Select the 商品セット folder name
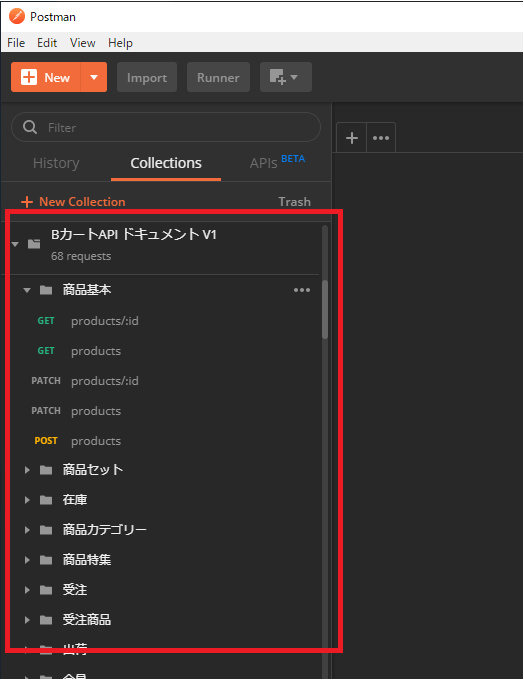Screen dimensions: 524x680 (x=93, y=470)
